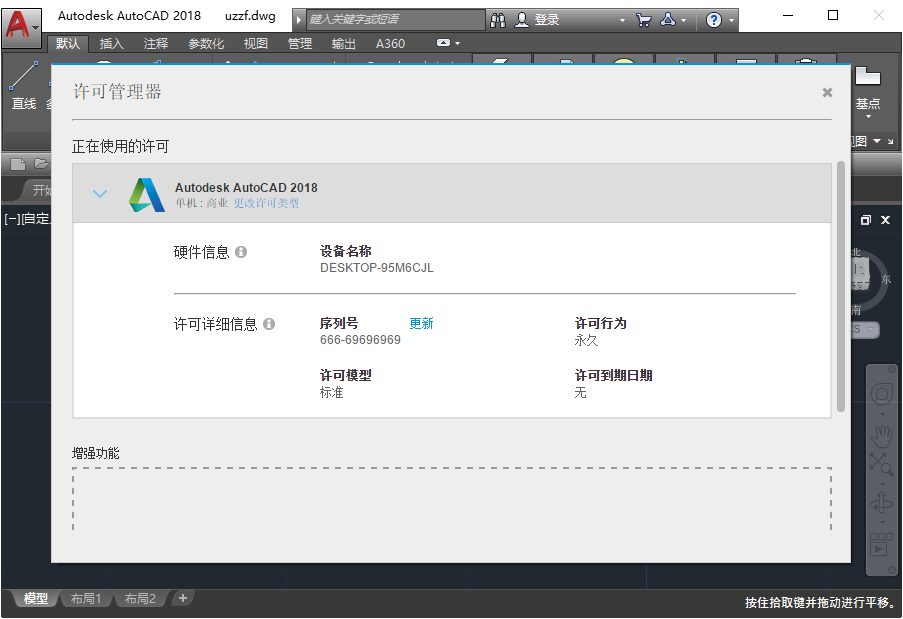Click the Autodesk App Exchange icon
903x619 pixels.
pos(668,20)
